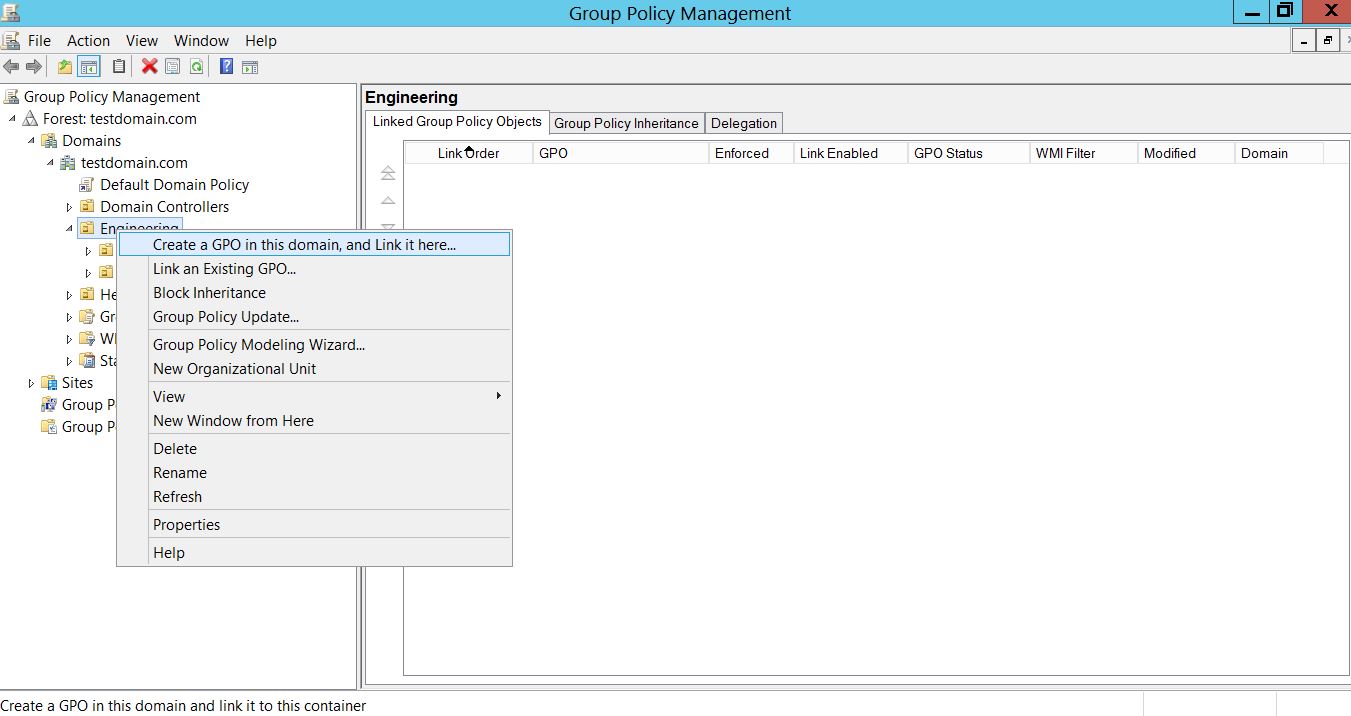This screenshot has width=1351, height=716.
Task: Click the Forward arrow in the toolbar
Action: 33,67
